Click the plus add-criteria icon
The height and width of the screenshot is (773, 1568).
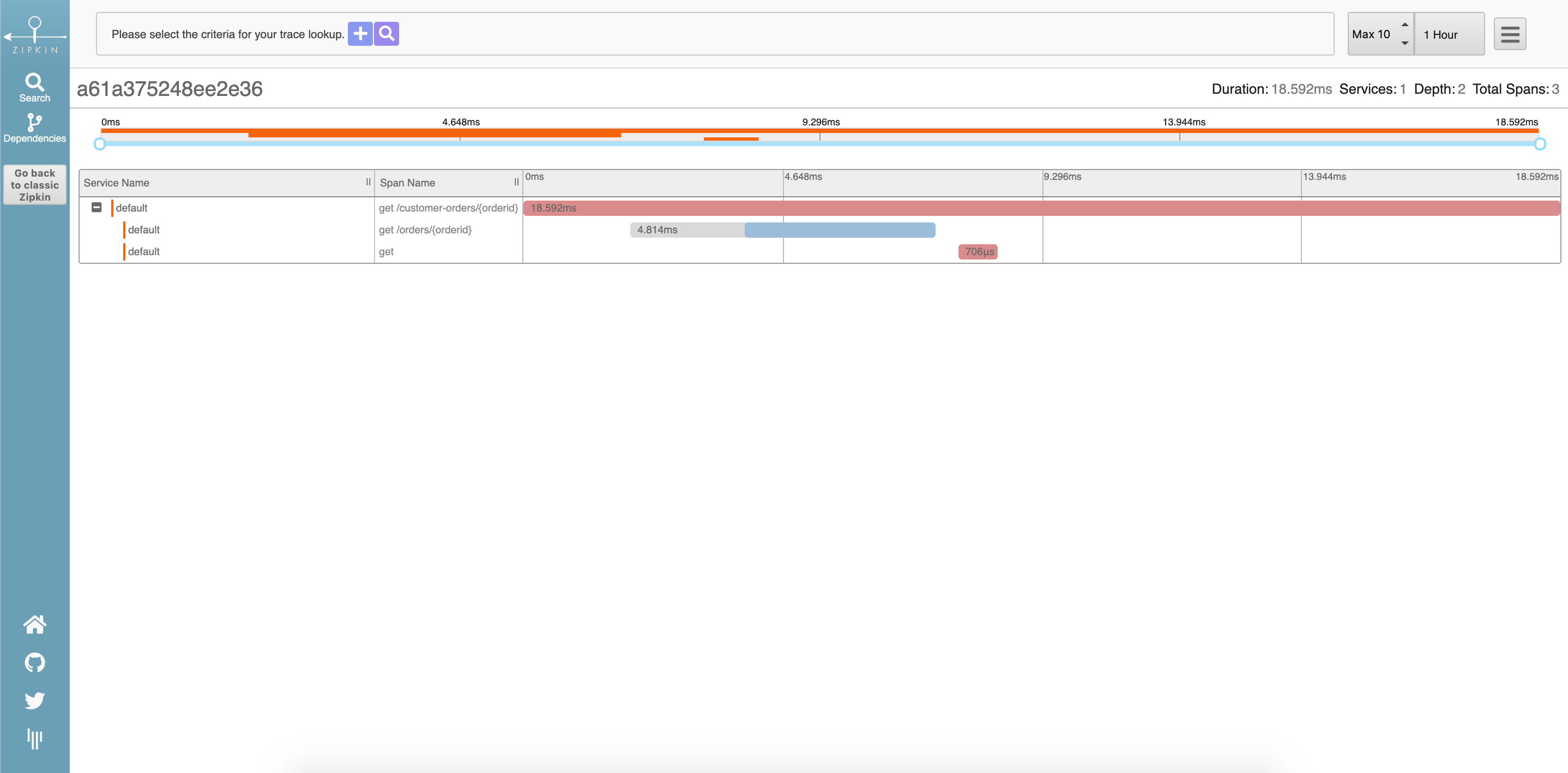coord(360,34)
